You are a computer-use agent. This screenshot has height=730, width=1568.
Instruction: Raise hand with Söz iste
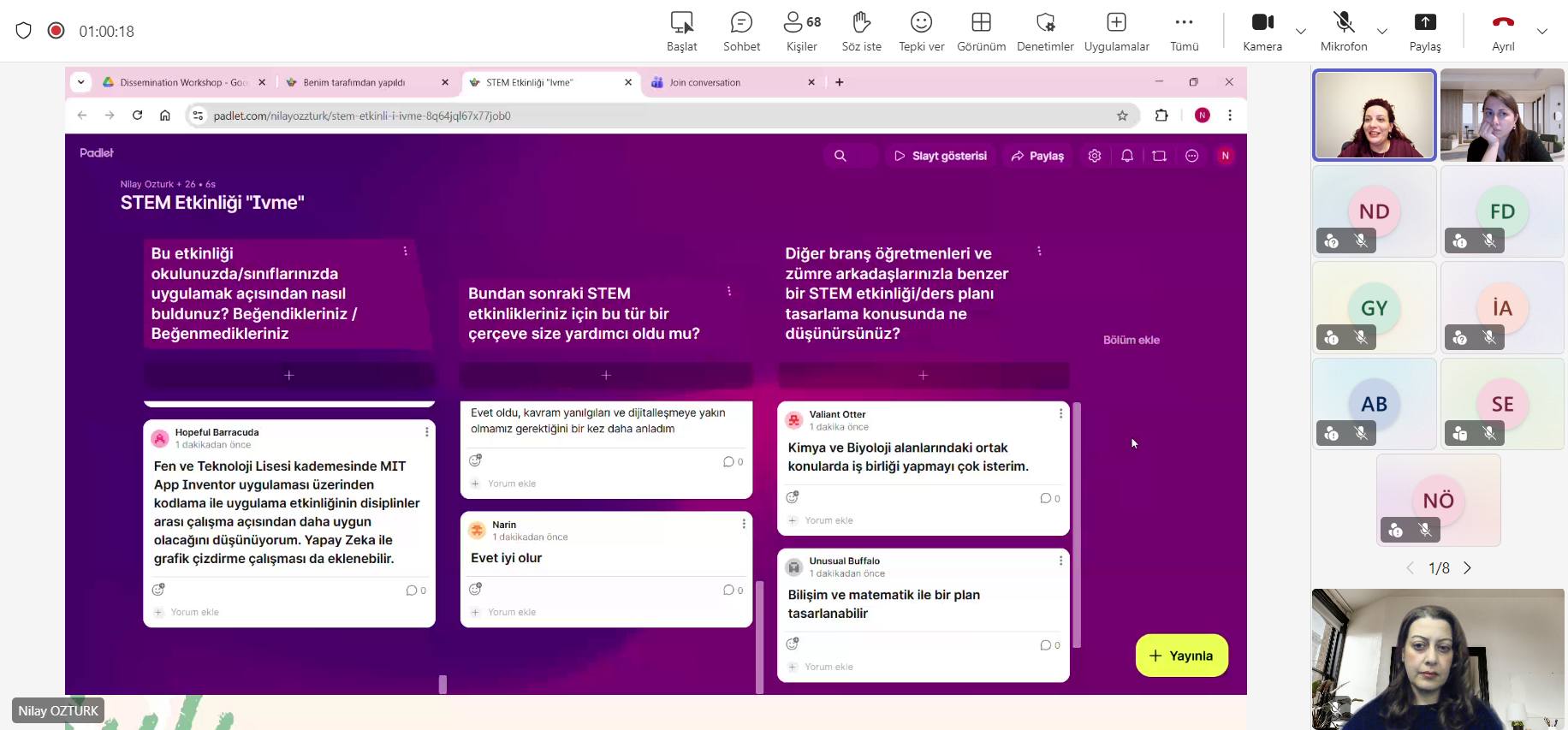(x=861, y=31)
